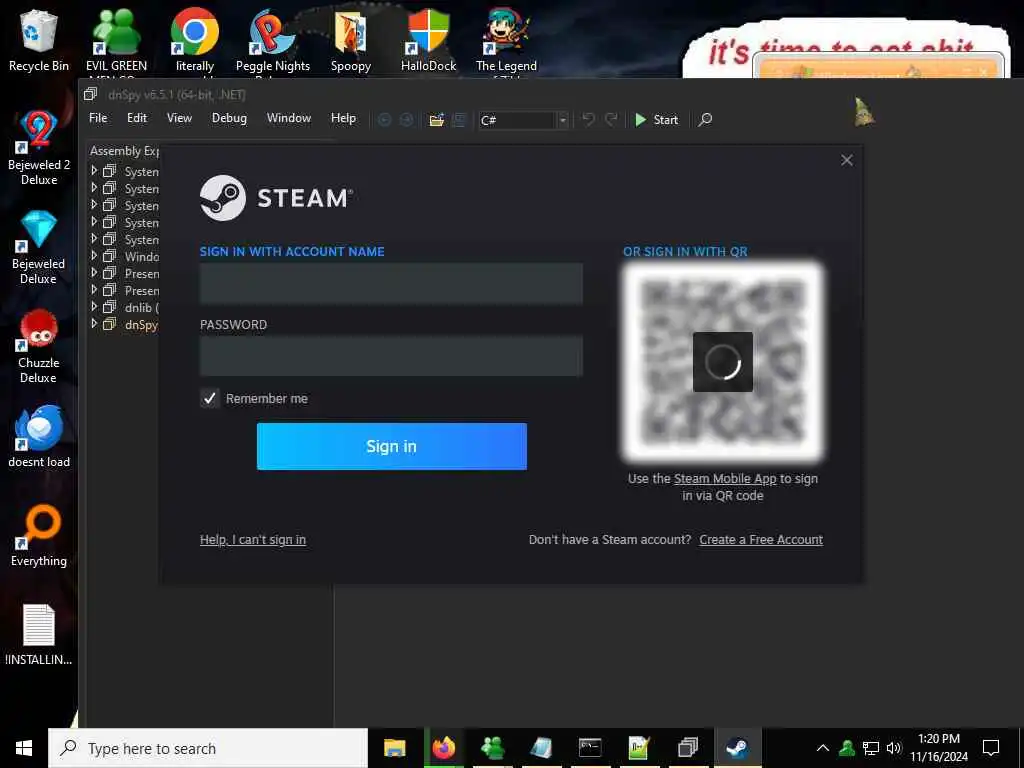Open the File menu in dnSpy
This screenshot has width=1024, height=768.
pyautogui.click(x=98, y=118)
